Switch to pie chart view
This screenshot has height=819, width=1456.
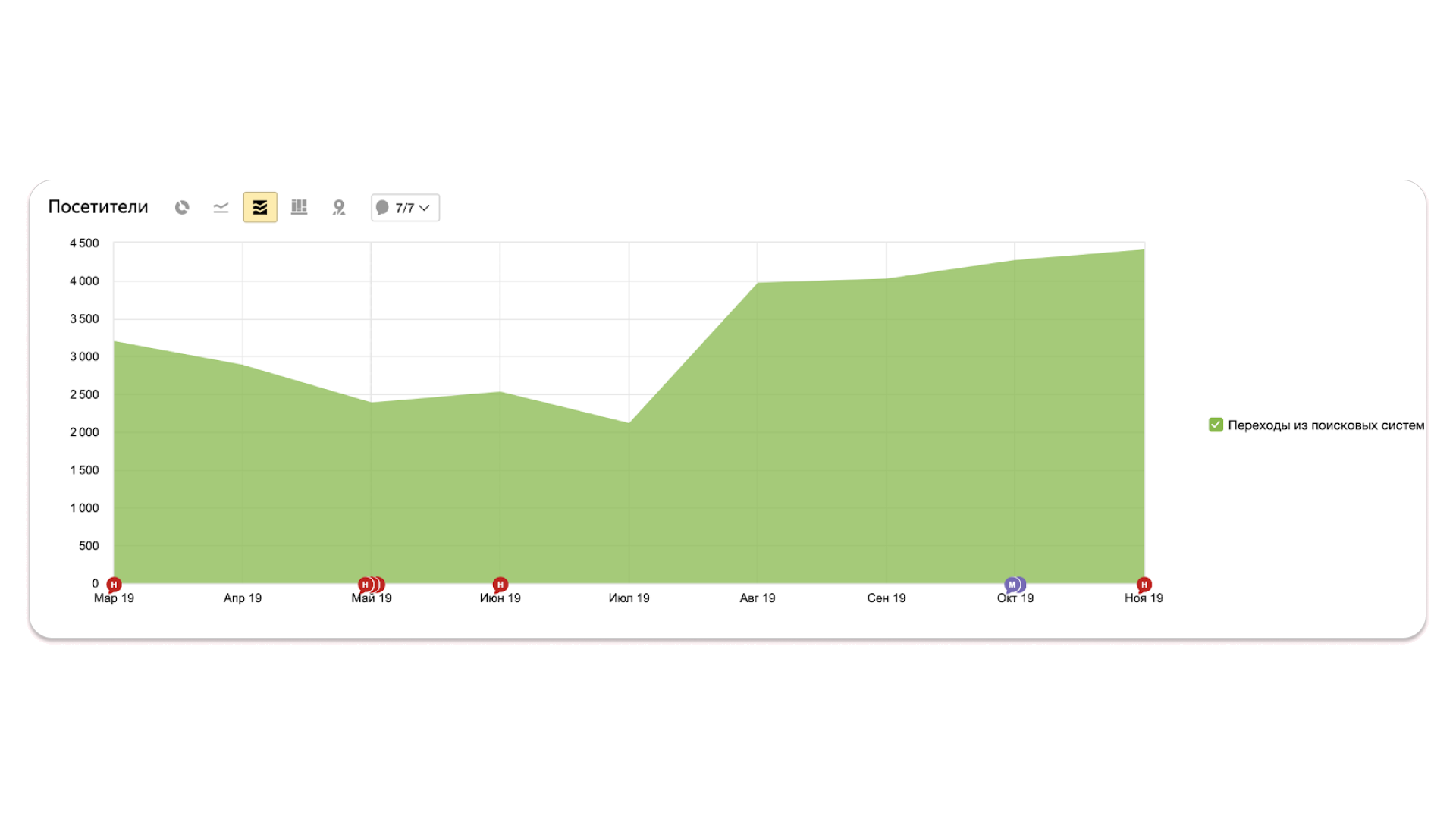pos(182,207)
